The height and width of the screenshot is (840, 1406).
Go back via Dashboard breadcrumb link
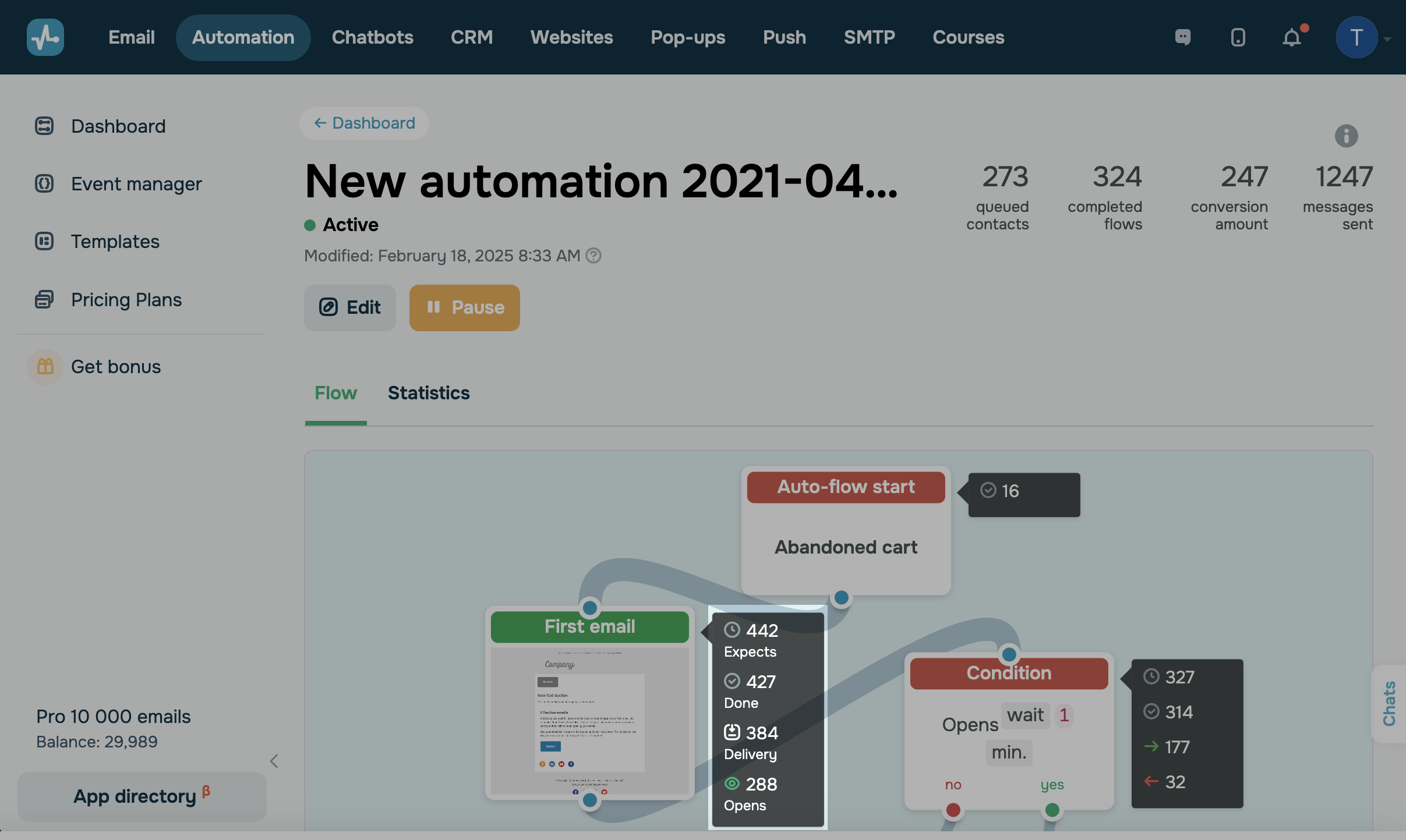[364, 123]
